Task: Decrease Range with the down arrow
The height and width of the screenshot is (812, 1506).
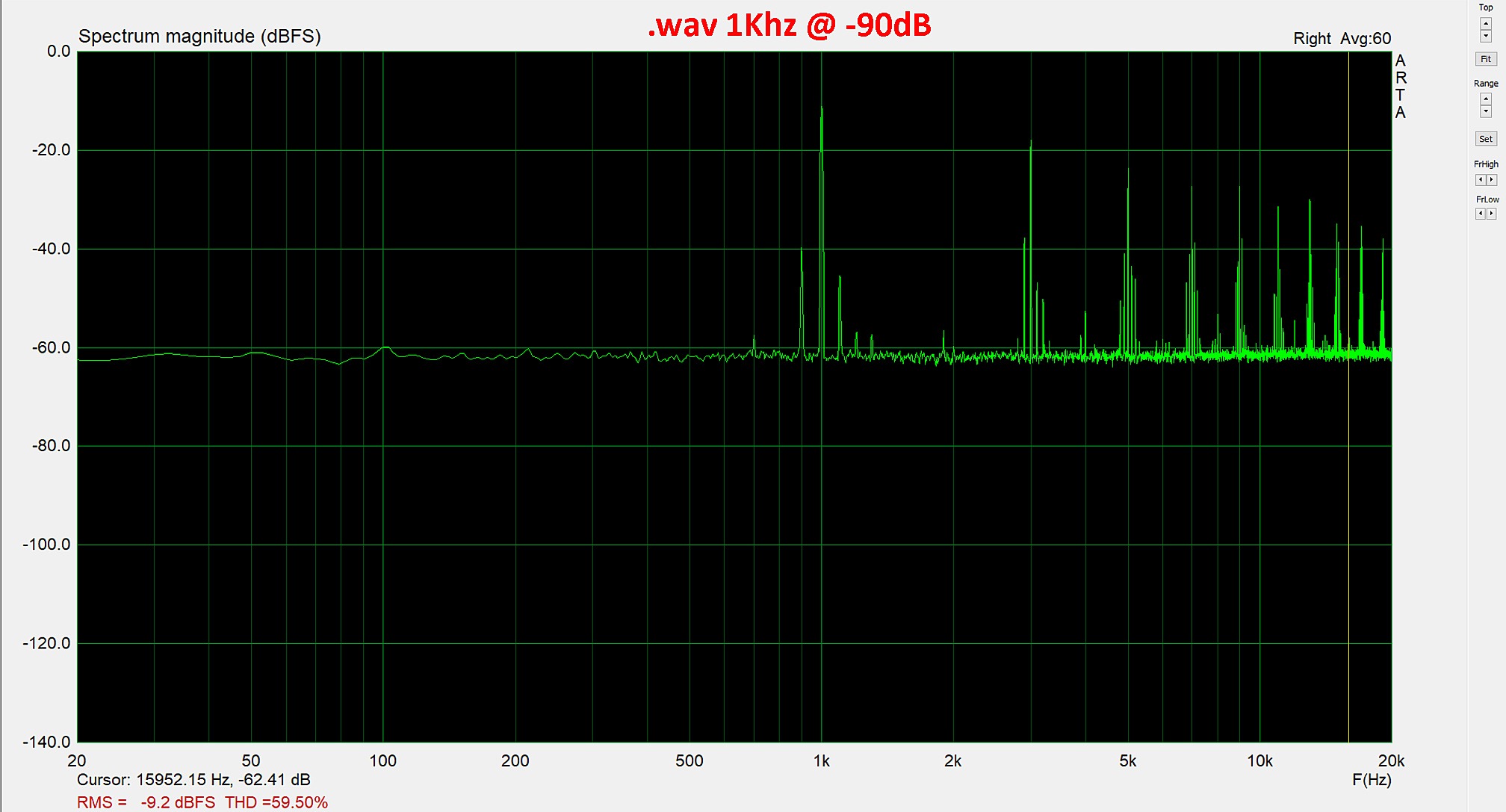Action: (x=1486, y=112)
